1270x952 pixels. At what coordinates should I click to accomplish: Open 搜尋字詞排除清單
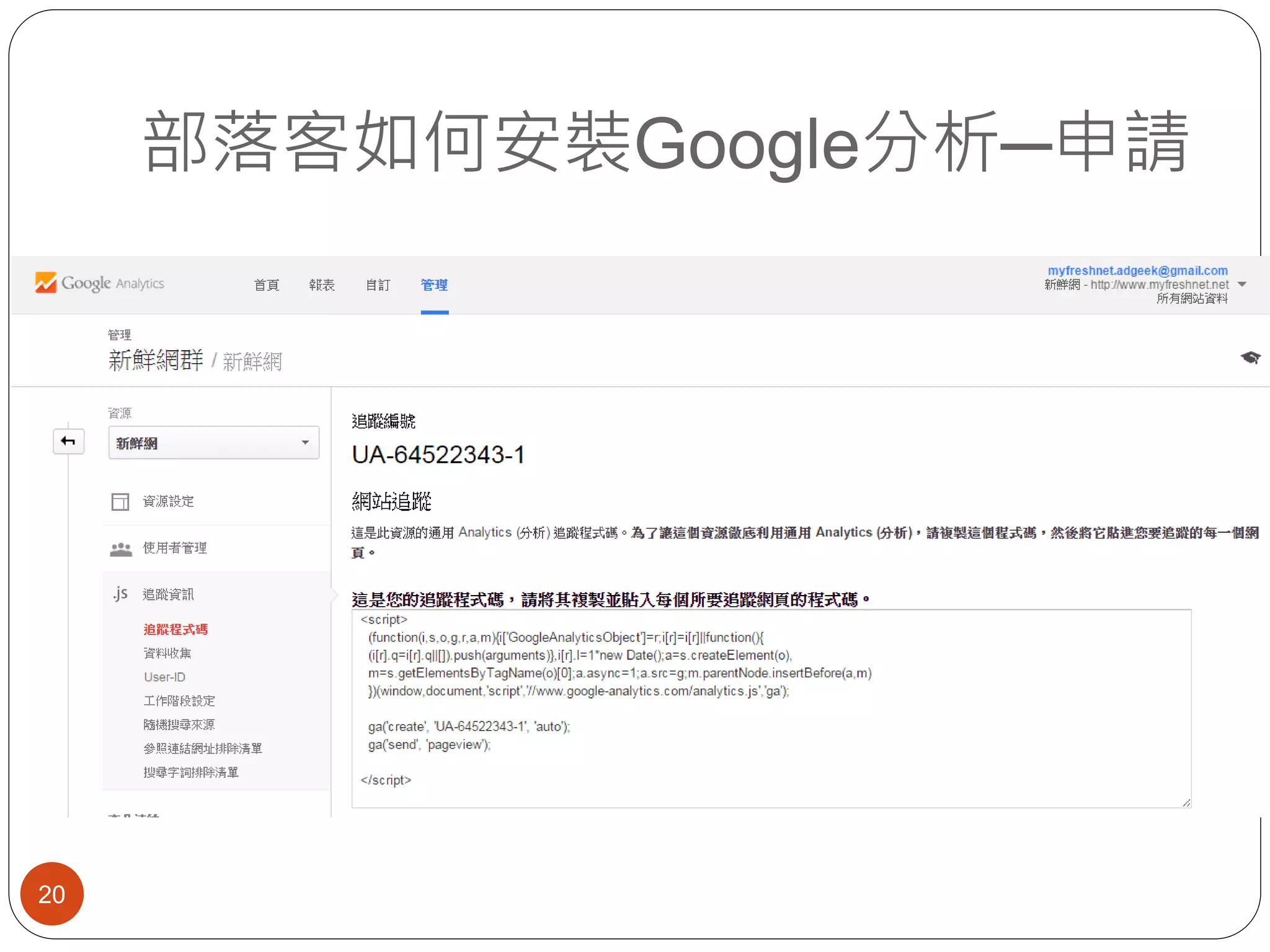[x=191, y=772]
